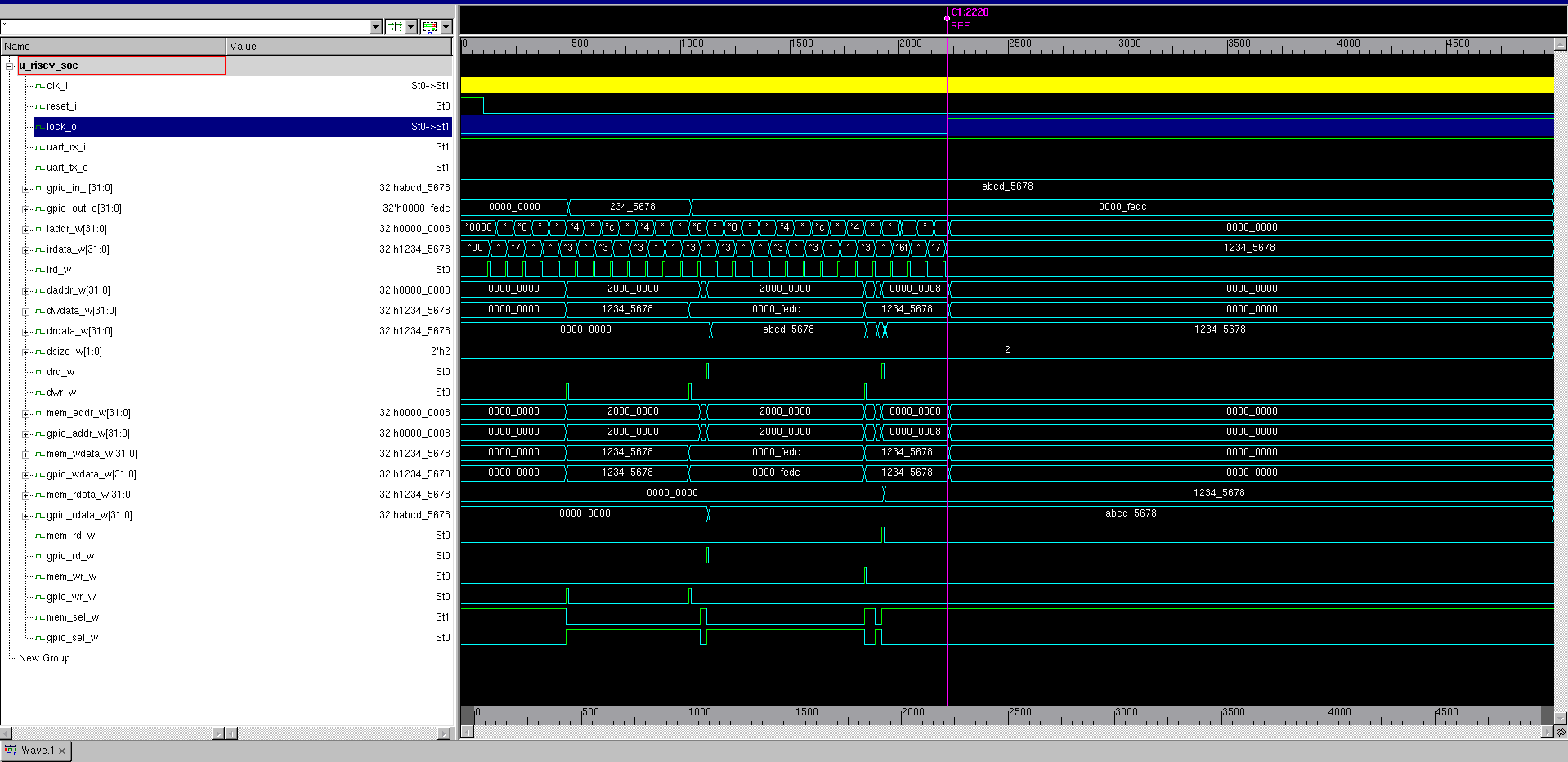Click left arrow of waveform horizontal scrollbar
Image resolution: width=1568 pixels, height=762 pixels.
[467, 732]
